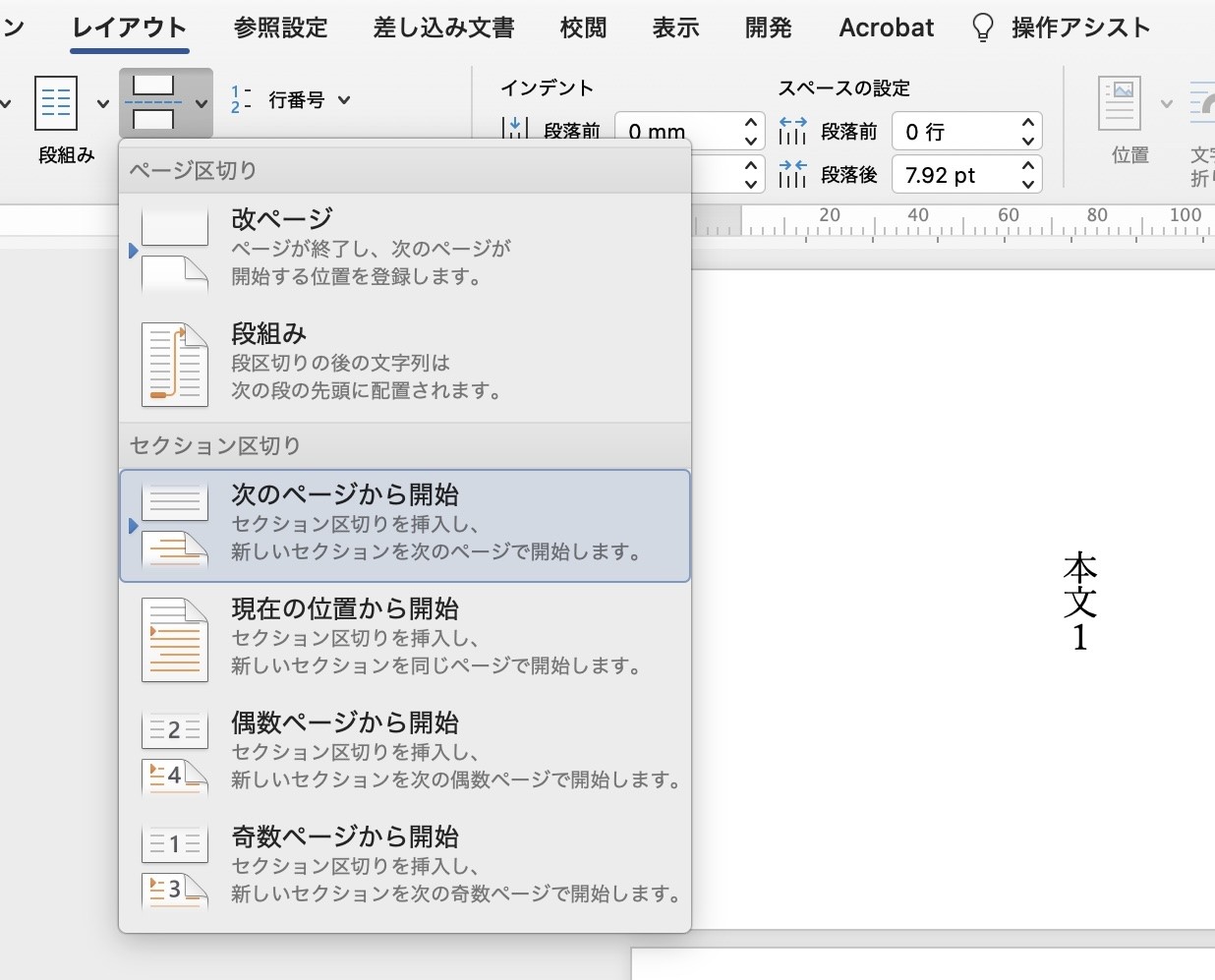Image resolution: width=1215 pixels, height=980 pixels.
Task: Choose 奇数ページから開始 section break
Action: pyautogui.click(x=405, y=868)
